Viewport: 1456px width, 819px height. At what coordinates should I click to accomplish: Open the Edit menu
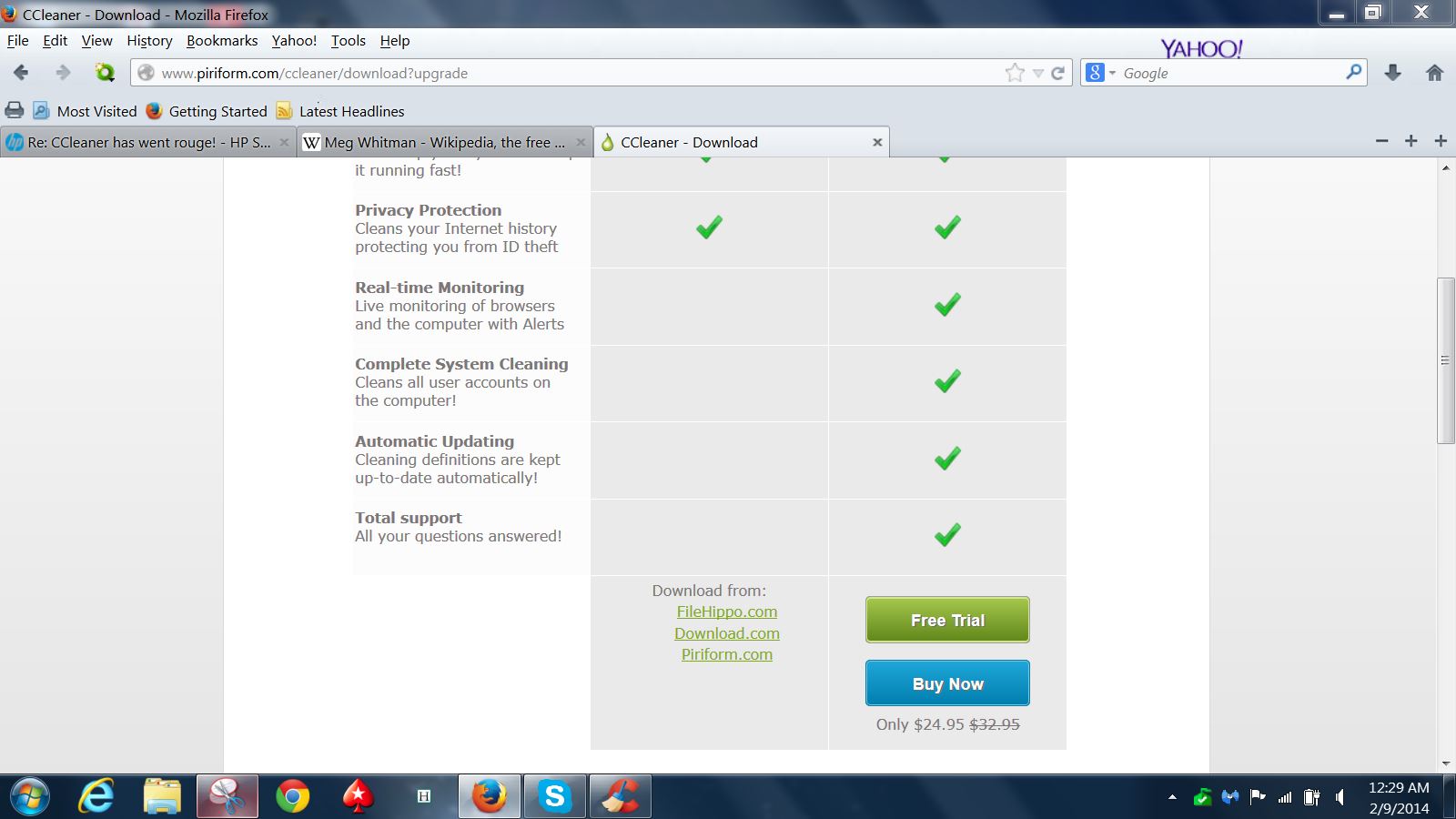(55, 41)
